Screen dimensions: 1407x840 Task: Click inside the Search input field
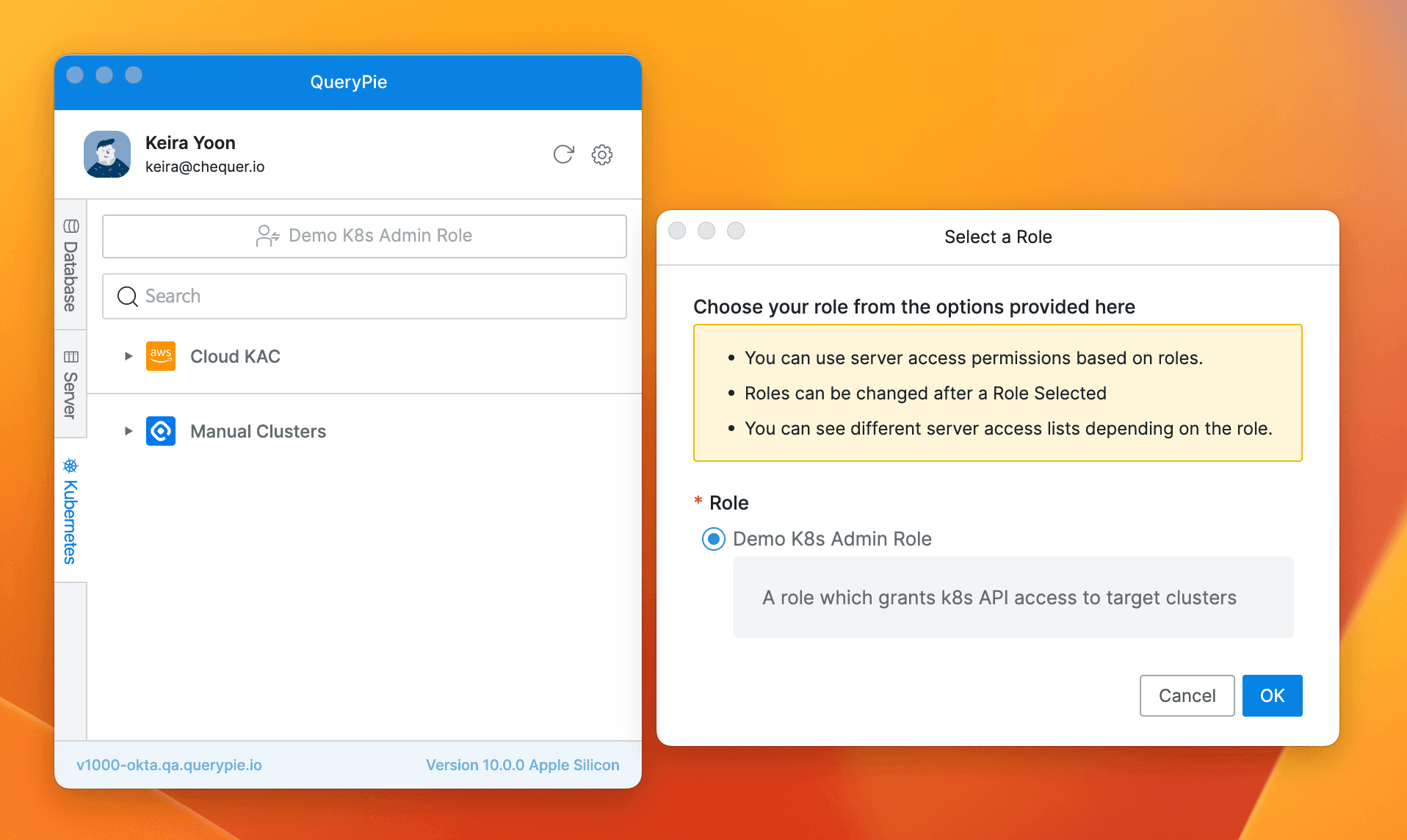coord(330,297)
